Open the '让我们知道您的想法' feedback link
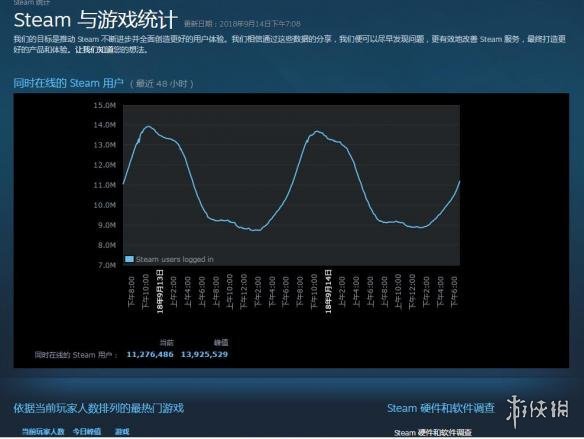The height and width of the screenshot is (439, 584). pyautogui.click(x=110, y=50)
